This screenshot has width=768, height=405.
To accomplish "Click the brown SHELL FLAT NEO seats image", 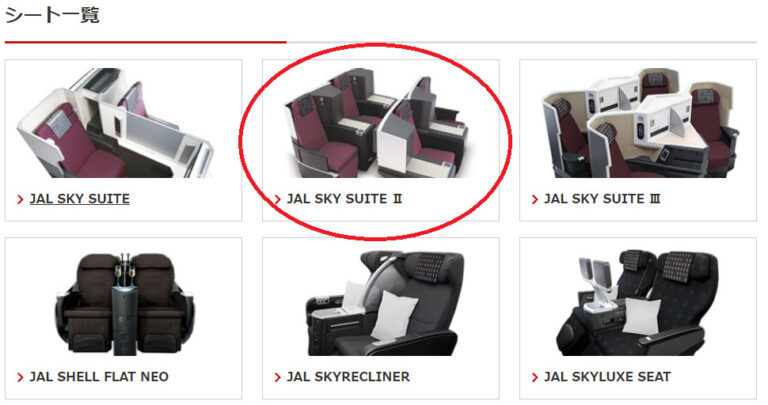I will click(125, 304).
